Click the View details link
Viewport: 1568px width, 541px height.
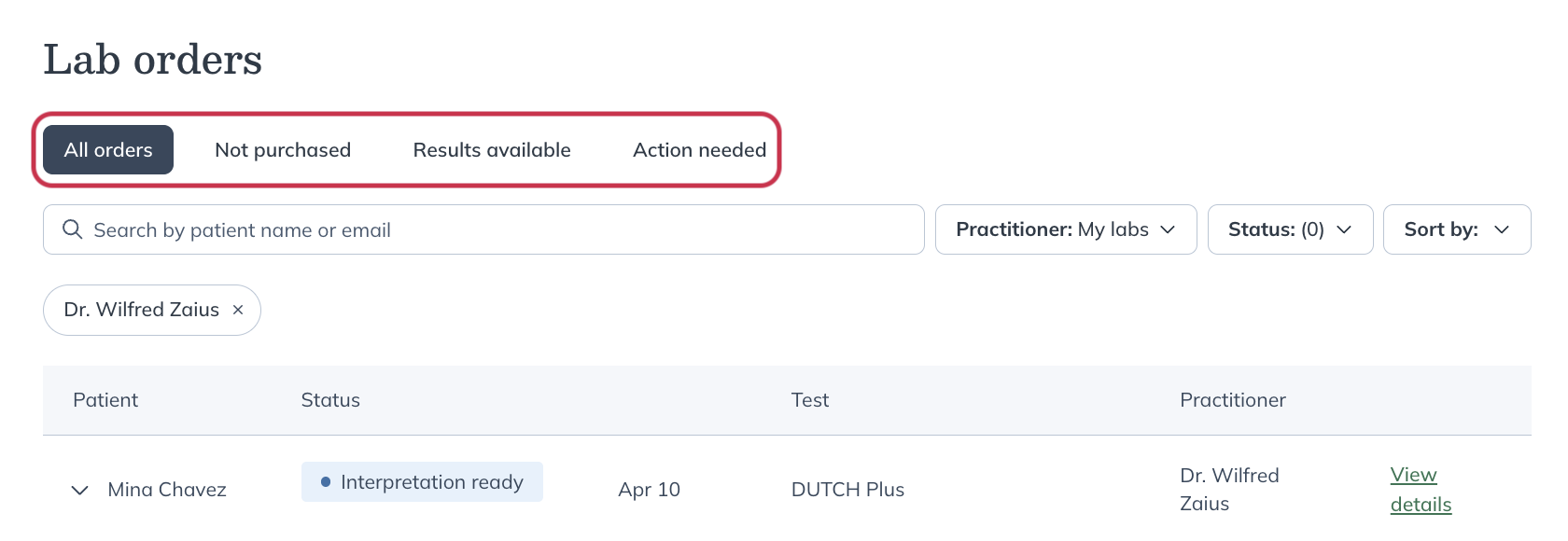coord(1420,489)
